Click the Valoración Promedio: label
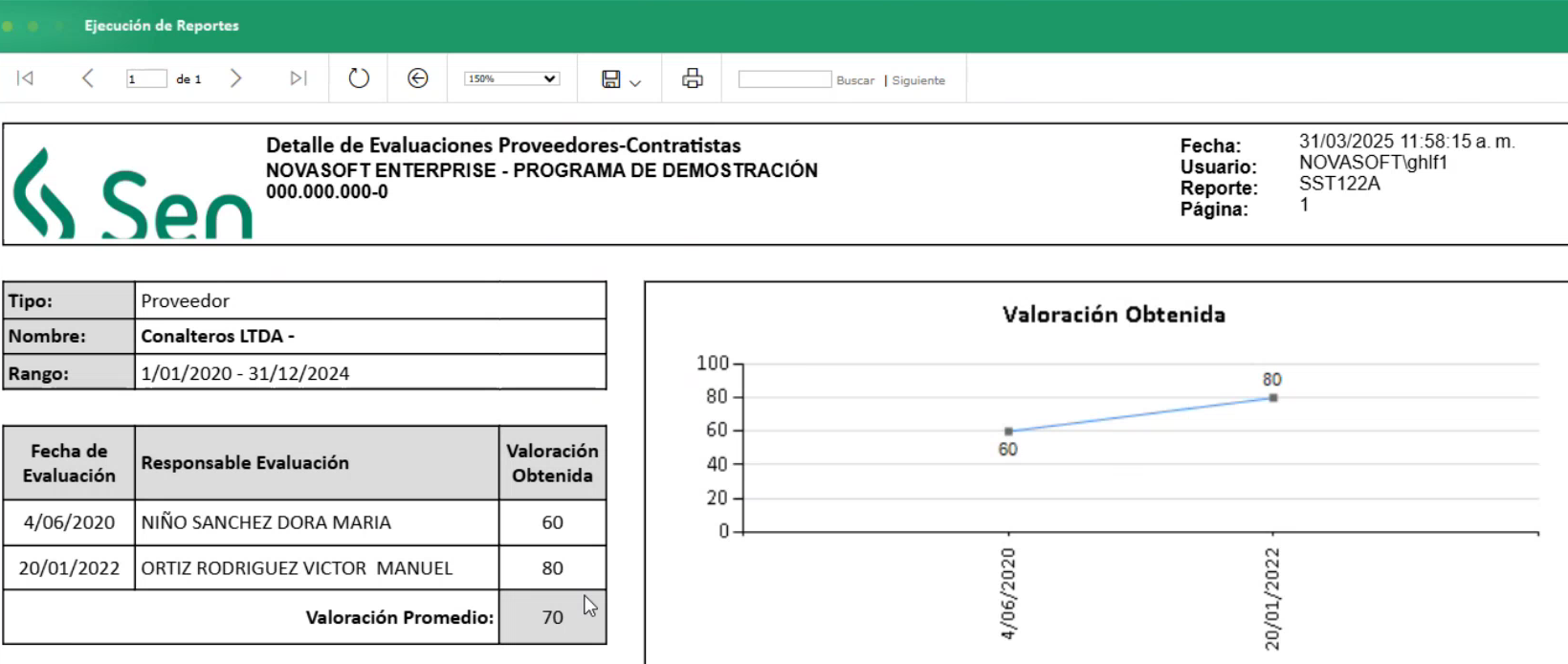This screenshot has height=664, width=1568. pyautogui.click(x=400, y=617)
